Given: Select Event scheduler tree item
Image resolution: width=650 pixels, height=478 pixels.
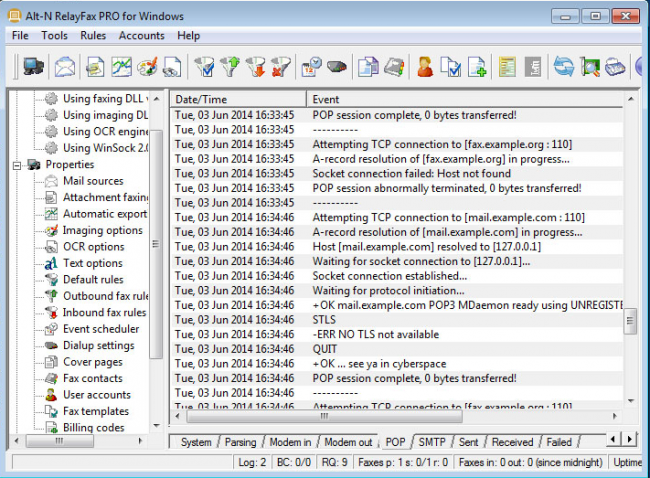Looking at the screenshot, I should pyautogui.click(x=101, y=329).
